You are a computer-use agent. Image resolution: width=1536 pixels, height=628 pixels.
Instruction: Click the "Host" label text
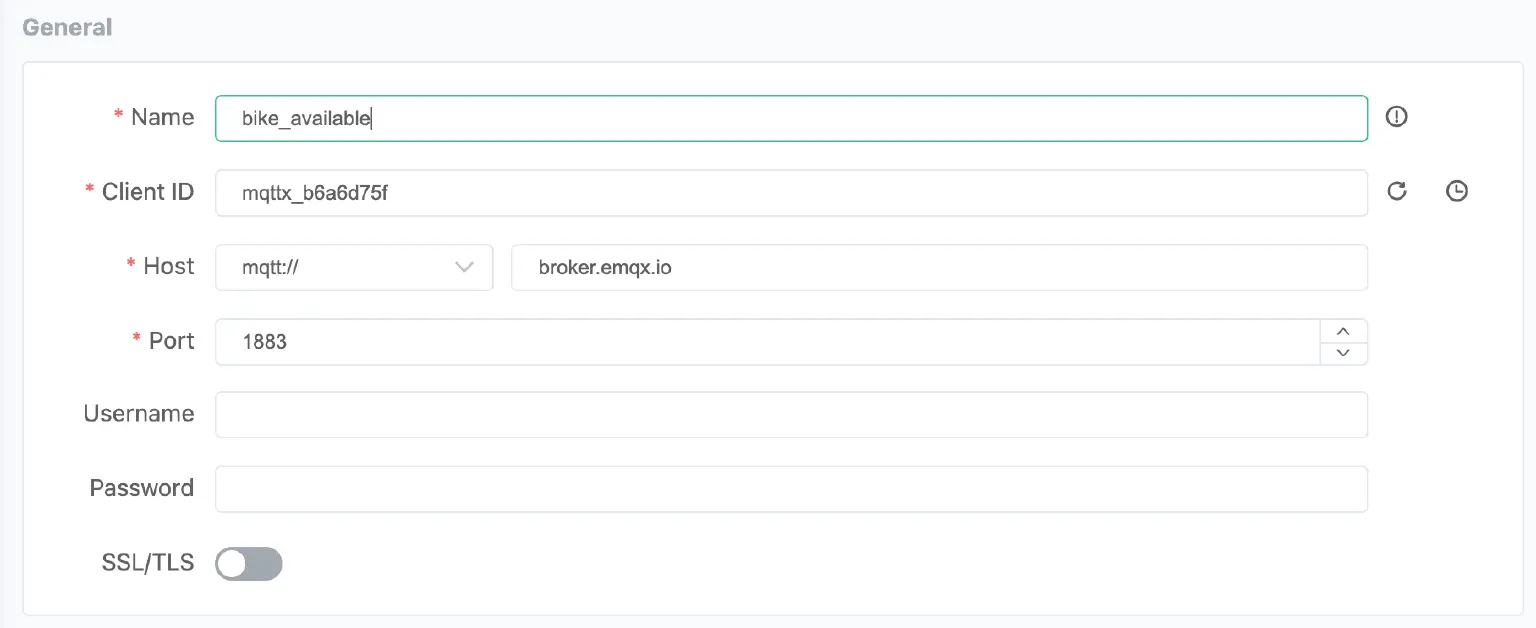coord(169,266)
